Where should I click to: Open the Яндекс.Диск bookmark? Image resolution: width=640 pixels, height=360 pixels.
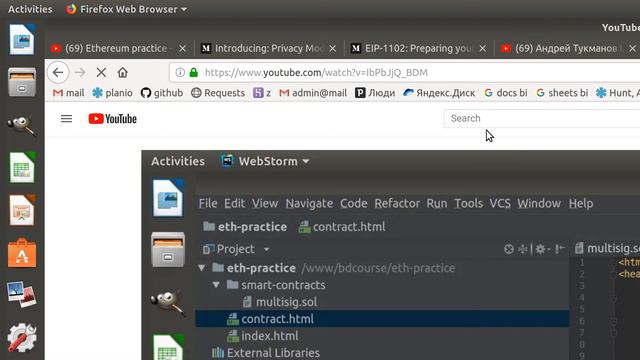pyautogui.click(x=439, y=93)
